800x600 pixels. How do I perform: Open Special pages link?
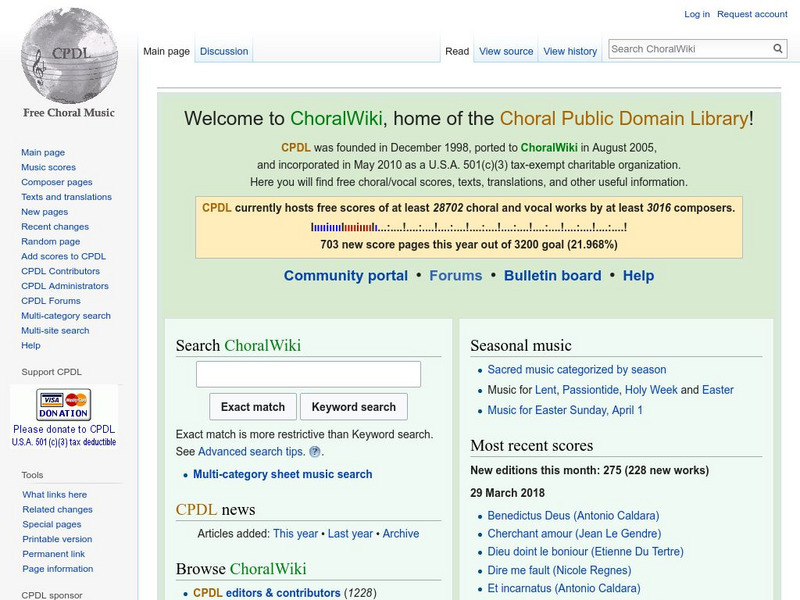52,523
